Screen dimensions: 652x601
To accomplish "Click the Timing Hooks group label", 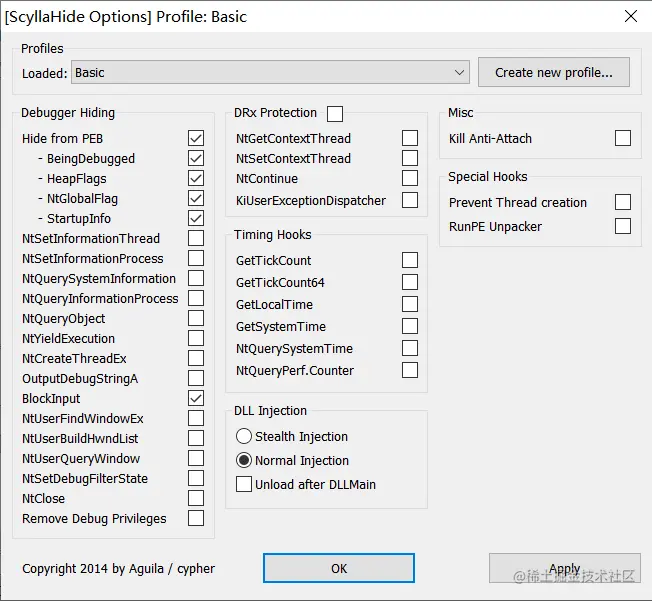I will [272, 235].
